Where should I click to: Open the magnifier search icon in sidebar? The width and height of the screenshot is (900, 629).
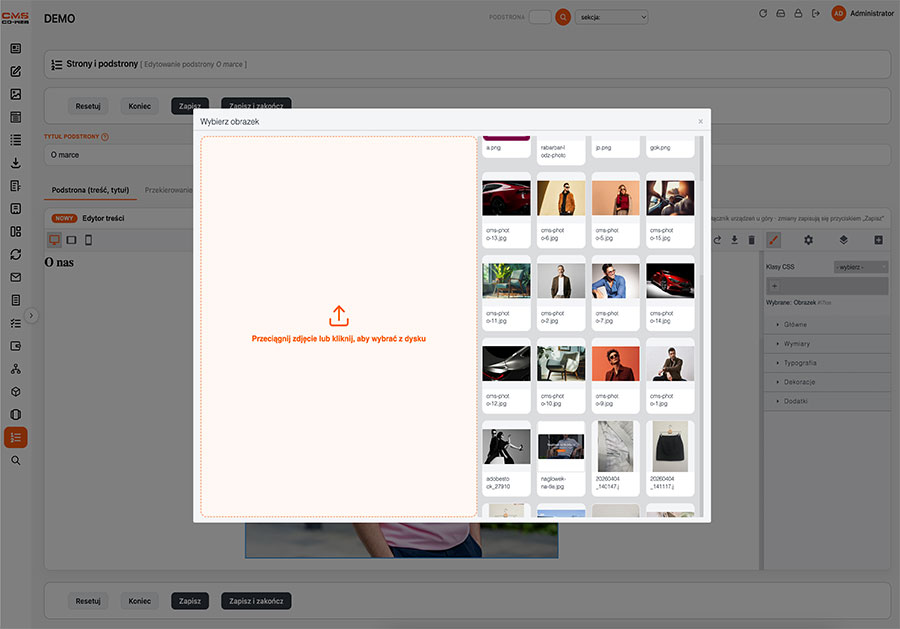[x=15, y=460]
